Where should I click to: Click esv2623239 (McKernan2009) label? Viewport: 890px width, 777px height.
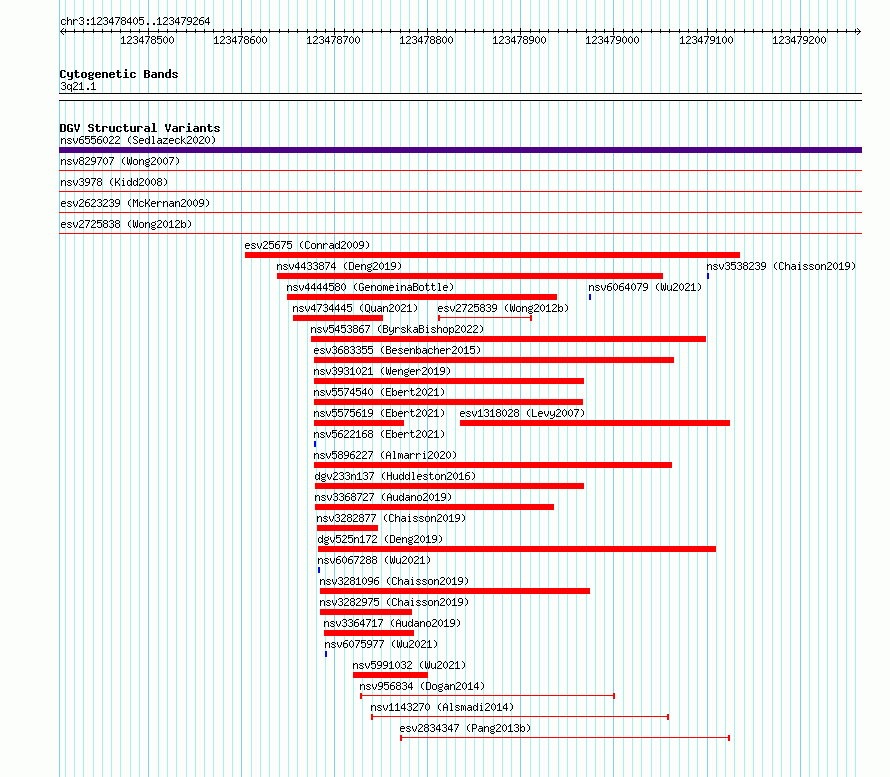(x=135, y=203)
